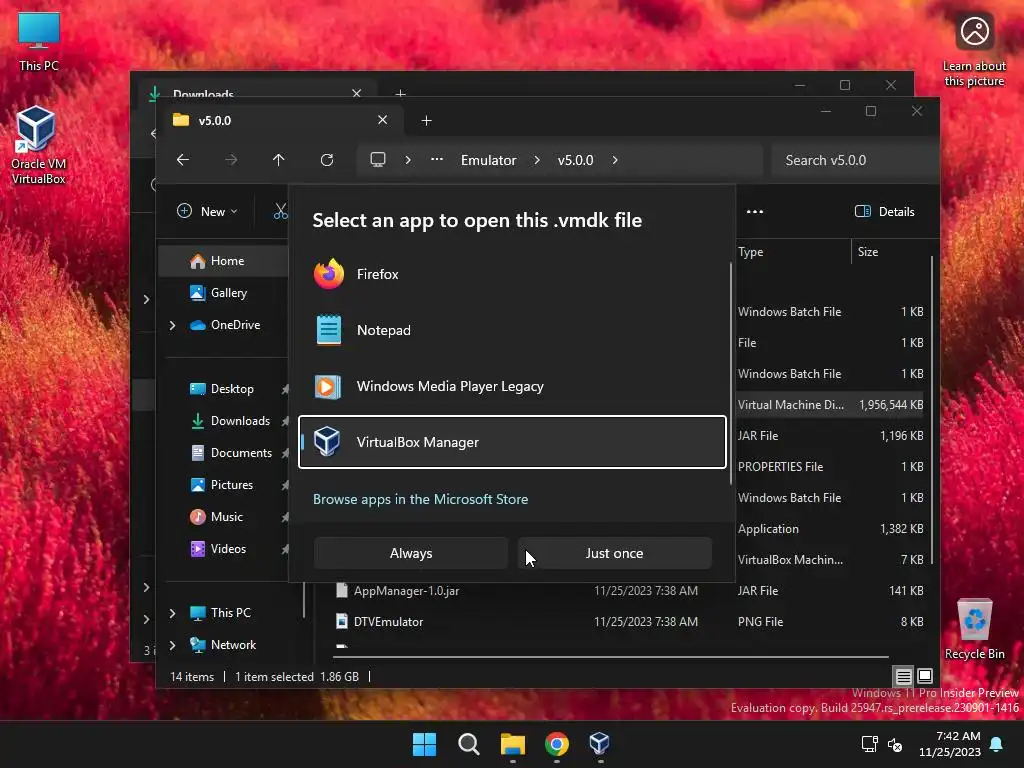Close Downloads tab in back window
1024x768 pixels.
pos(357,93)
